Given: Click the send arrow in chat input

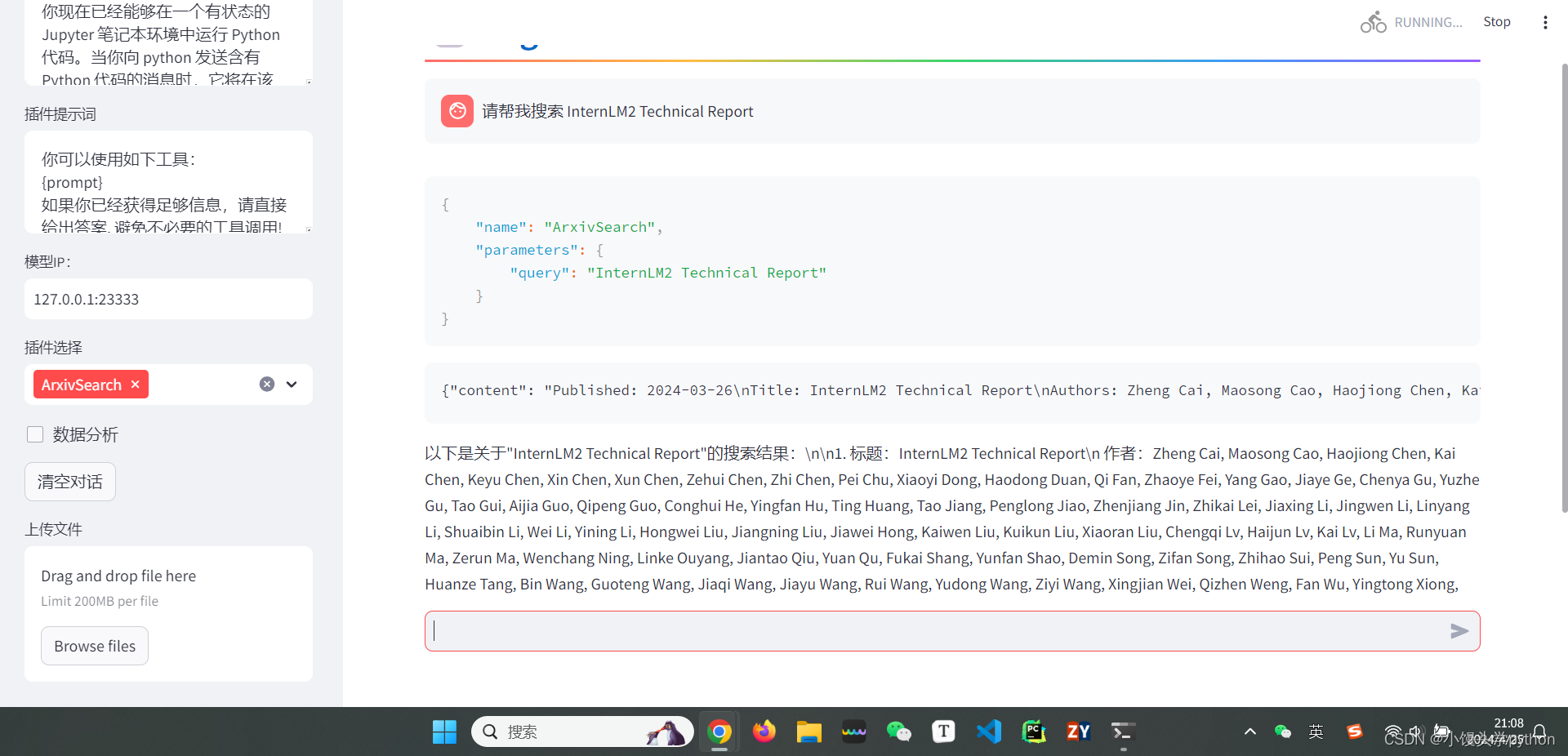Looking at the screenshot, I should 1459,631.
